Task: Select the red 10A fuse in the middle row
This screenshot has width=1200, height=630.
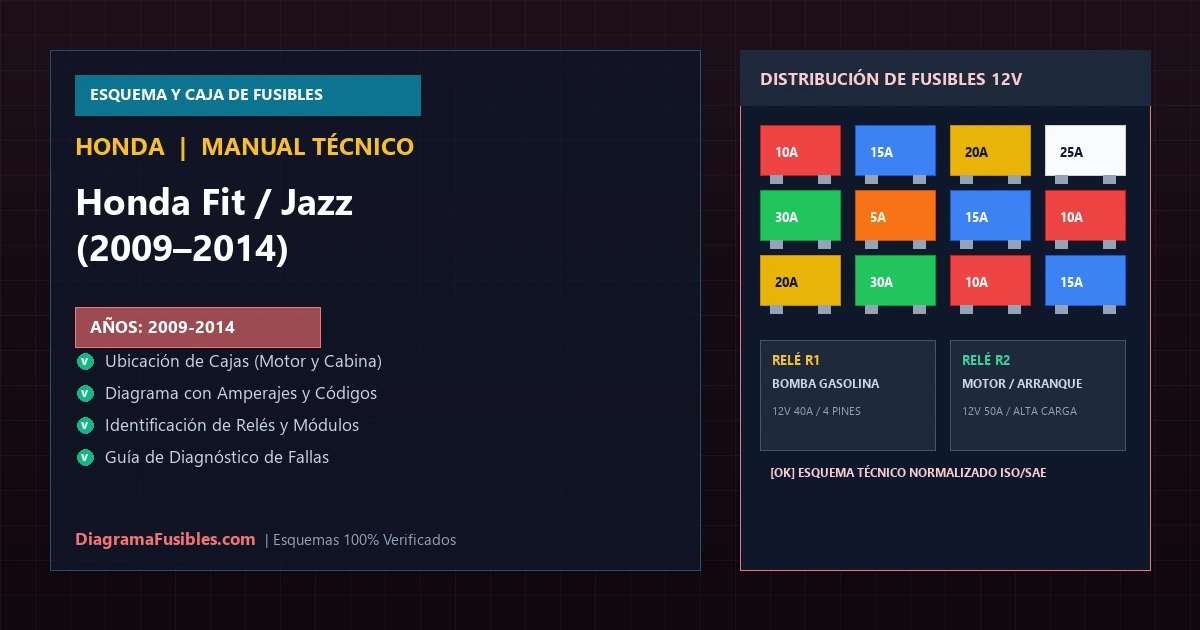Action: [x=1085, y=216]
